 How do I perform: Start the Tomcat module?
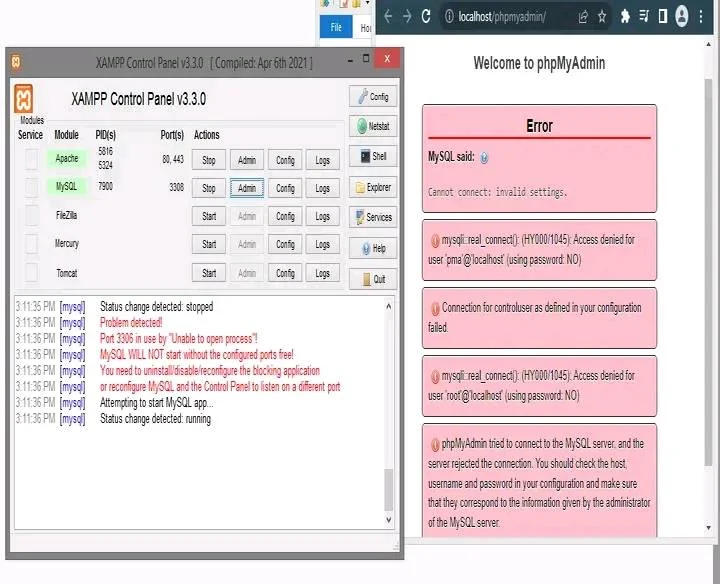coord(209,273)
